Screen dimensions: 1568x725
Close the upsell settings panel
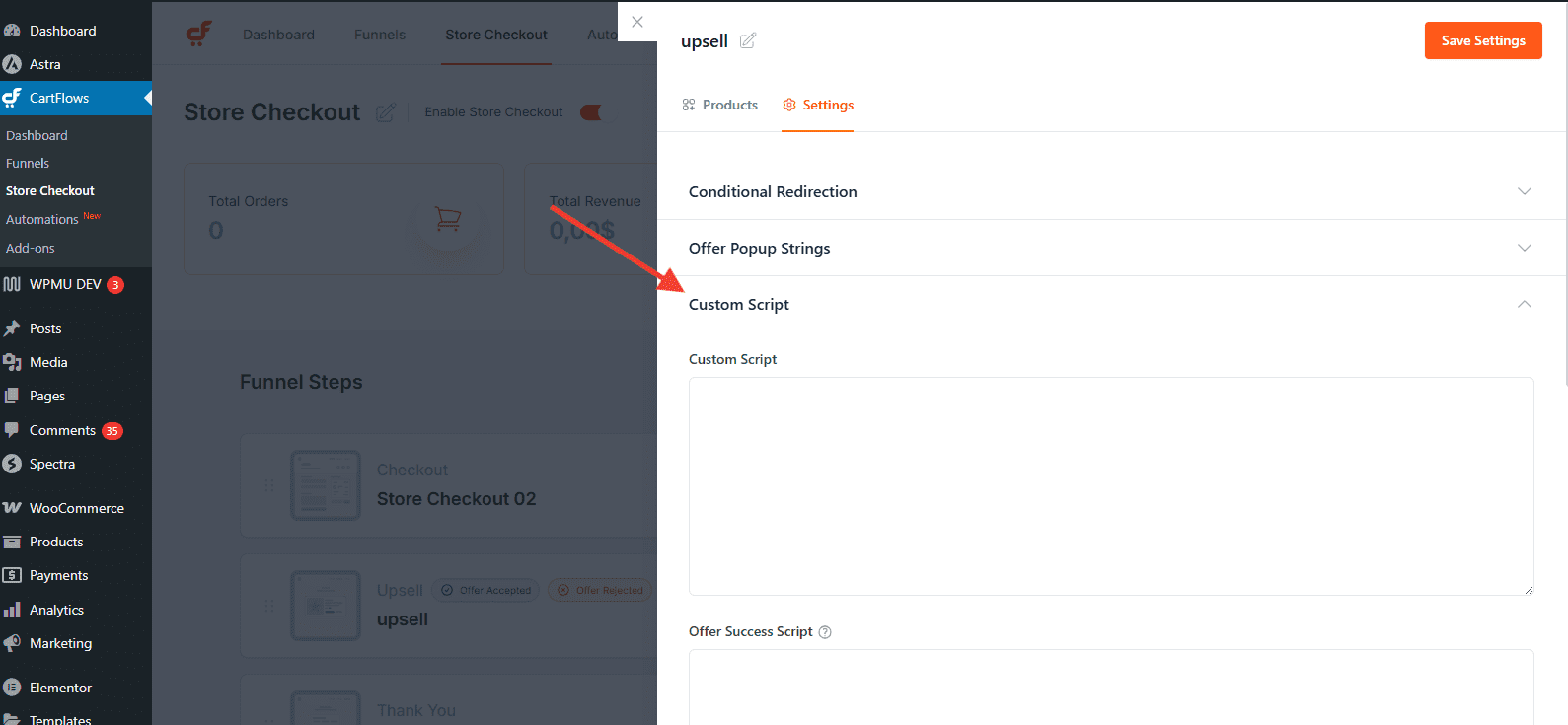coord(637,22)
